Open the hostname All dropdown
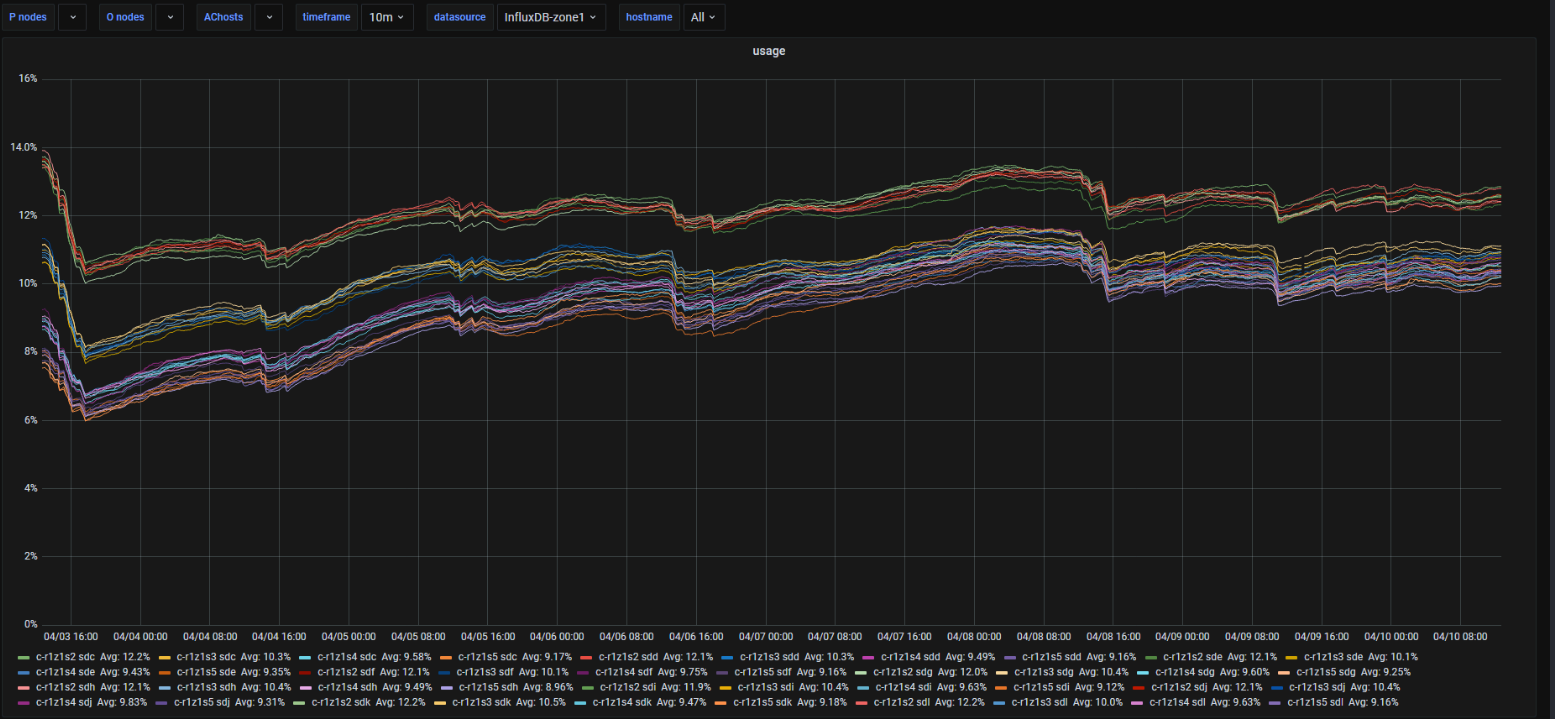This screenshot has width=1555, height=719. (704, 17)
